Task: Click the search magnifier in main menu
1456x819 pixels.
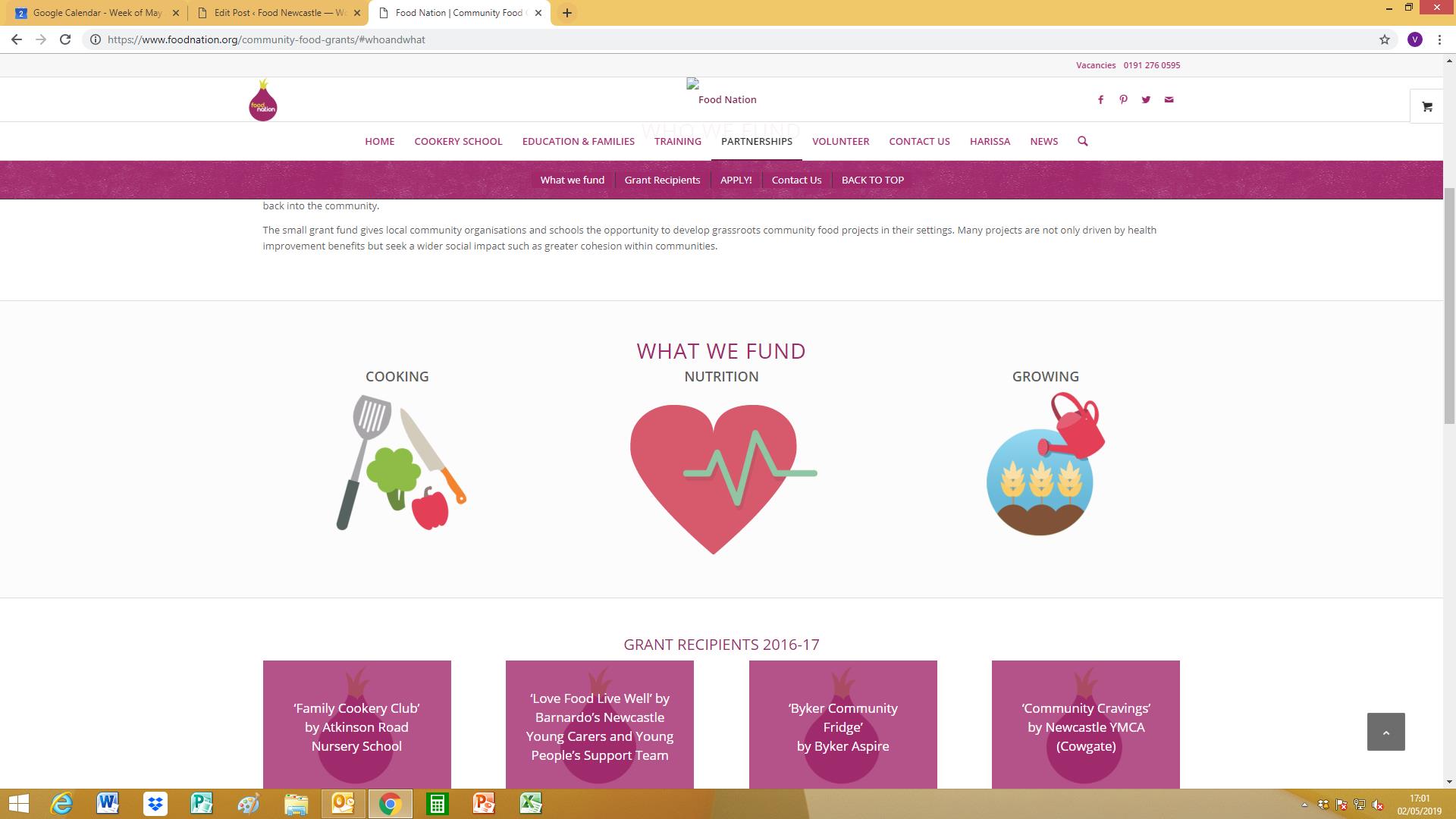Action: (1082, 141)
